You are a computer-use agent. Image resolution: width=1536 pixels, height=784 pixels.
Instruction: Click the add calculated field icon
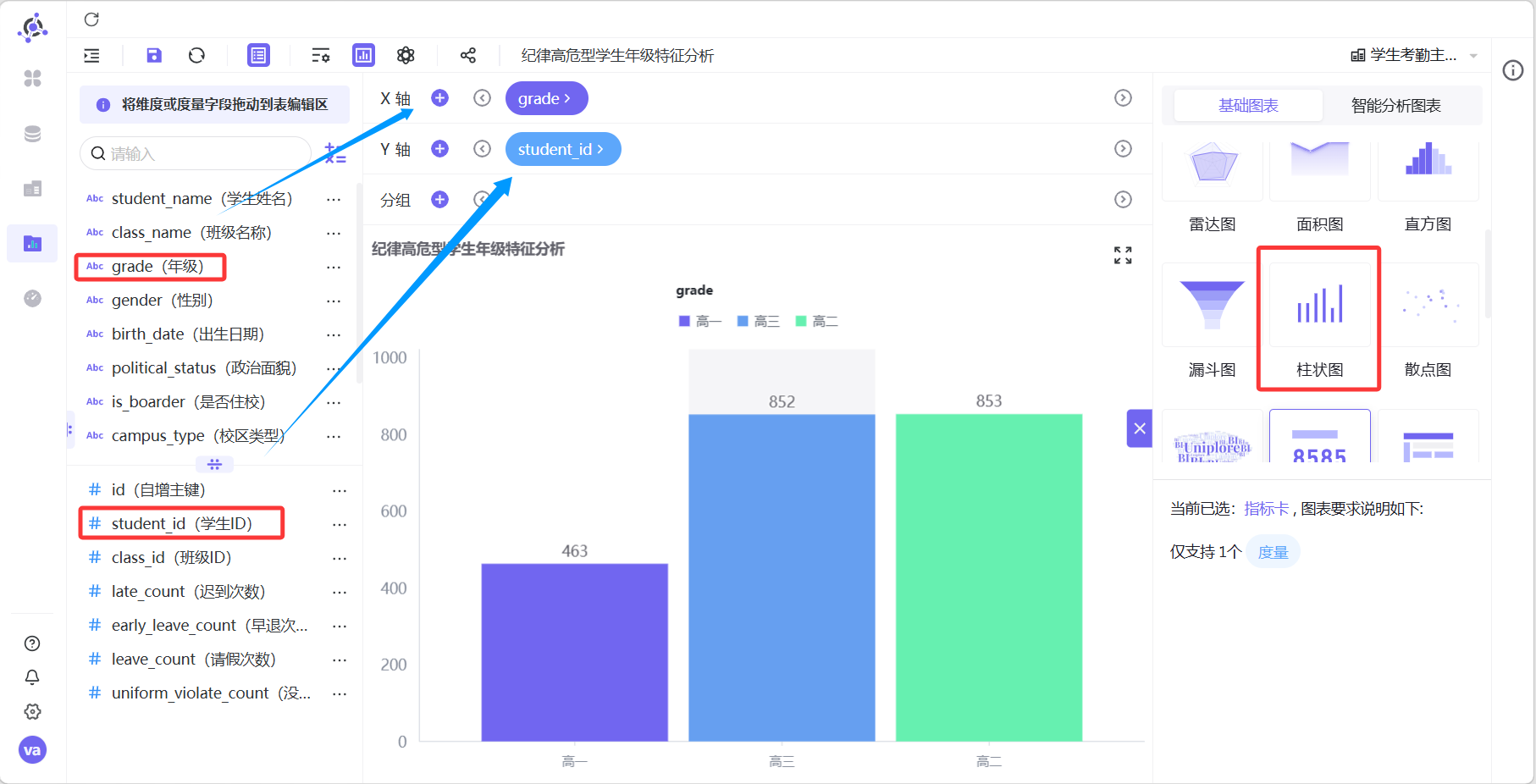click(335, 153)
